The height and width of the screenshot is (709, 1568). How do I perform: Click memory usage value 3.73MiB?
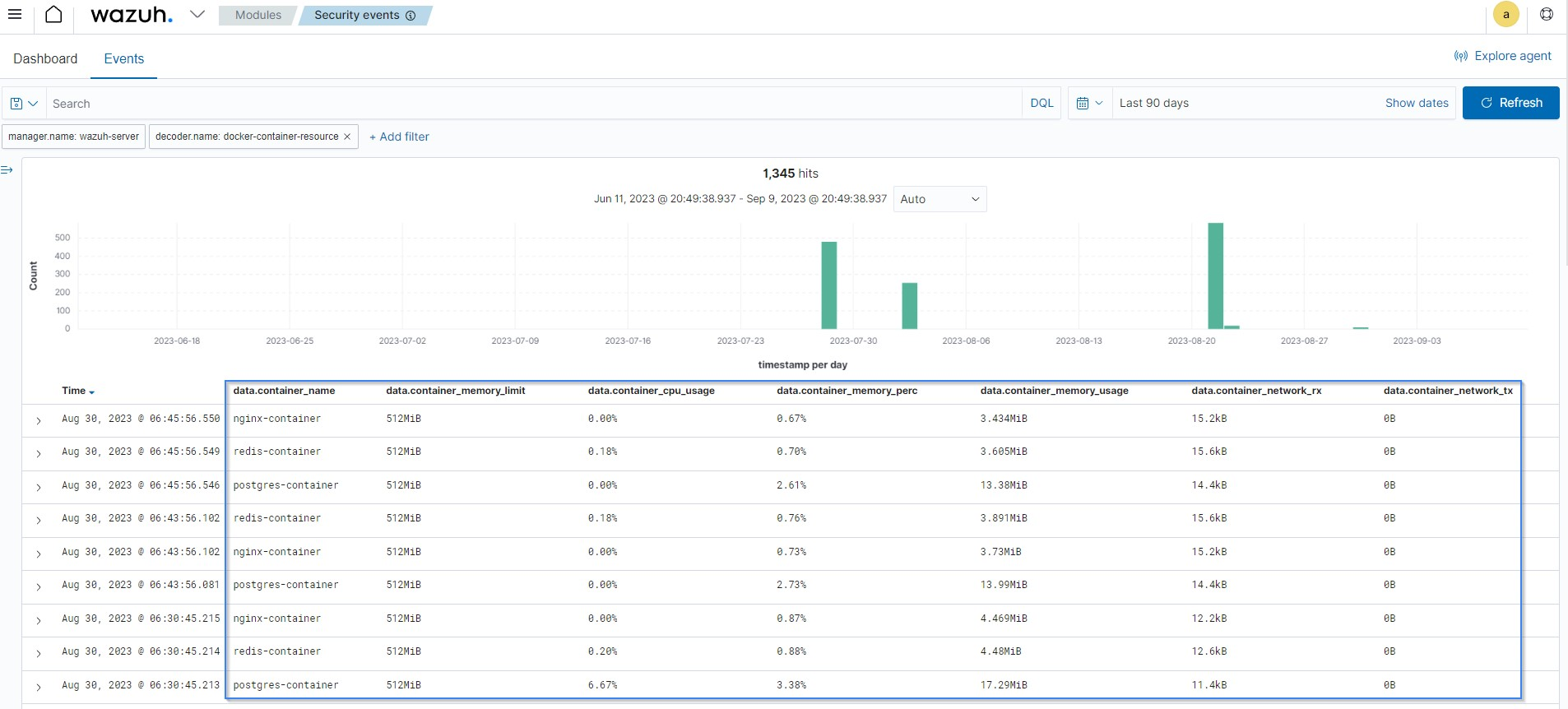[1000, 552]
